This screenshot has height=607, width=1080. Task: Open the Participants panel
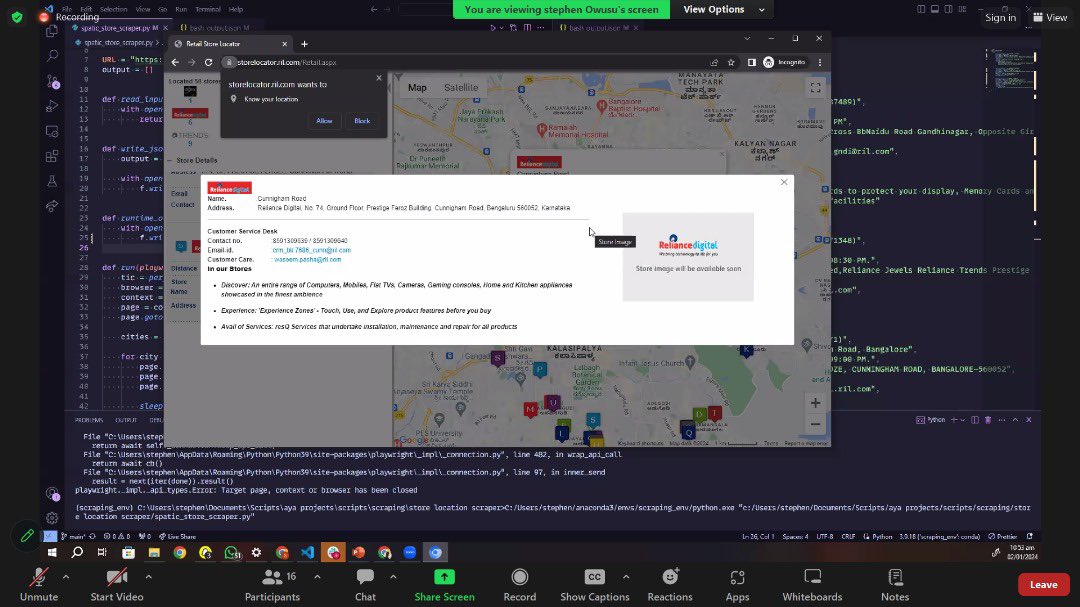(x=272, y=585)
